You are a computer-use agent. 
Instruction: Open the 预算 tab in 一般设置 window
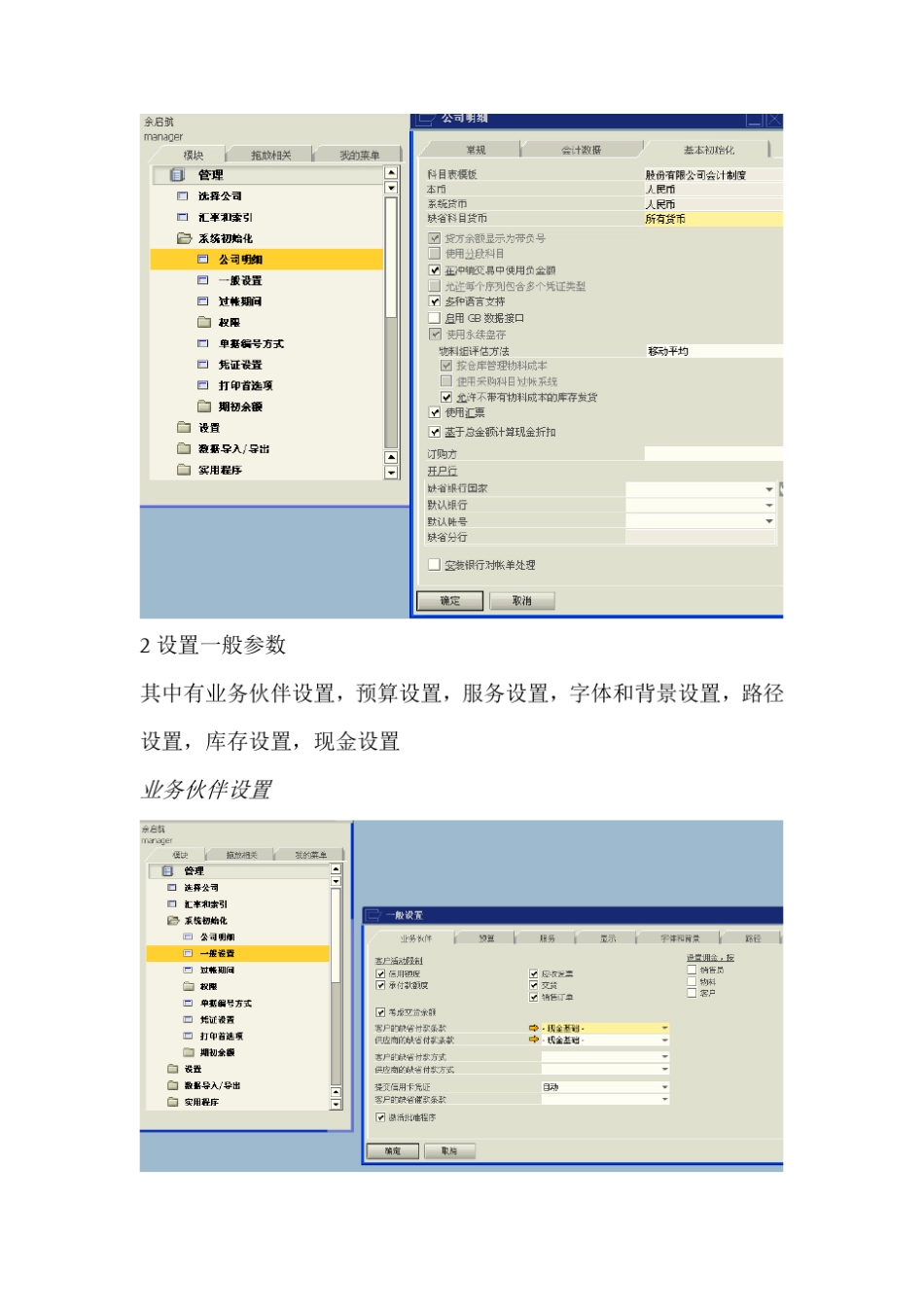(x=486, y=938)
